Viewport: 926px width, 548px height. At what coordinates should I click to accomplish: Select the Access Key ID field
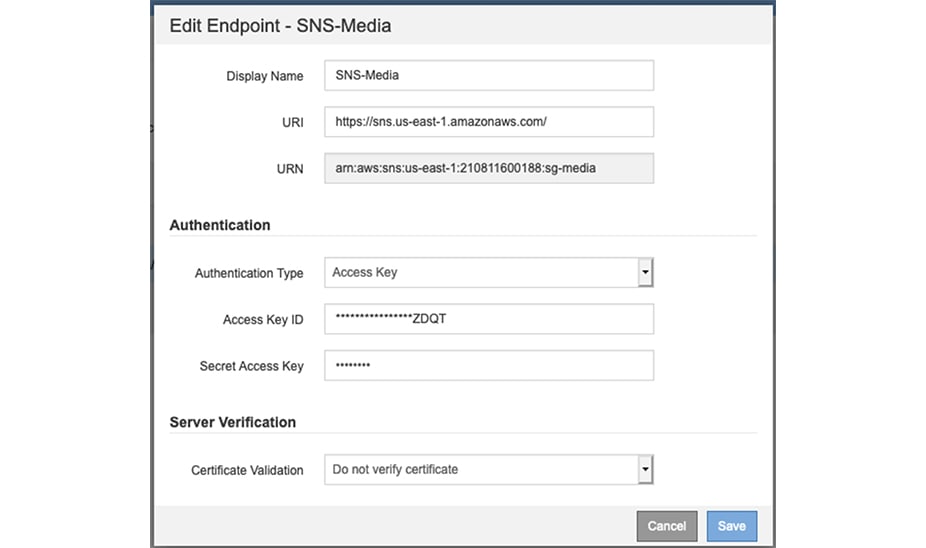[x=488, y=319]
